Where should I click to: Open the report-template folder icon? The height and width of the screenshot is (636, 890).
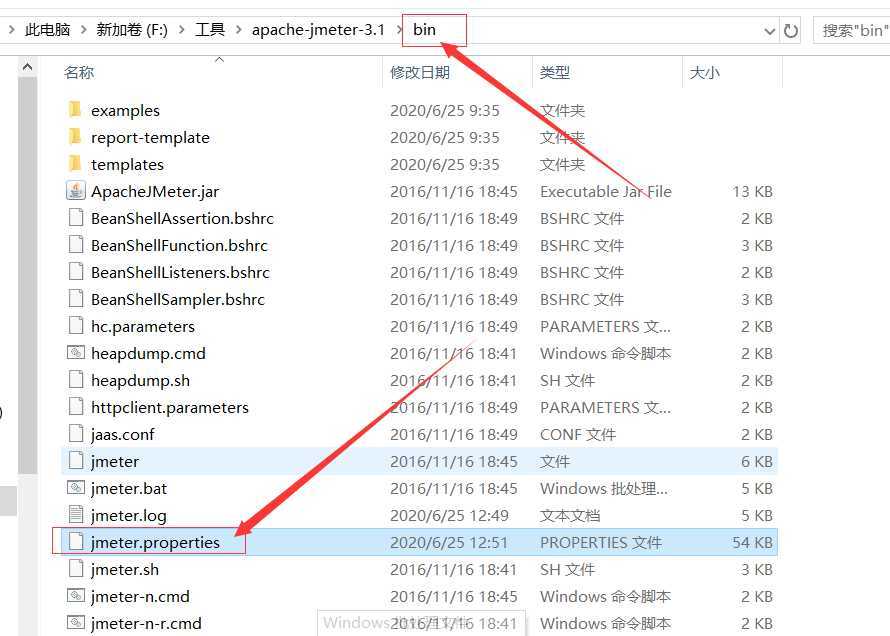pyautogui.click(x=75, y=137)
